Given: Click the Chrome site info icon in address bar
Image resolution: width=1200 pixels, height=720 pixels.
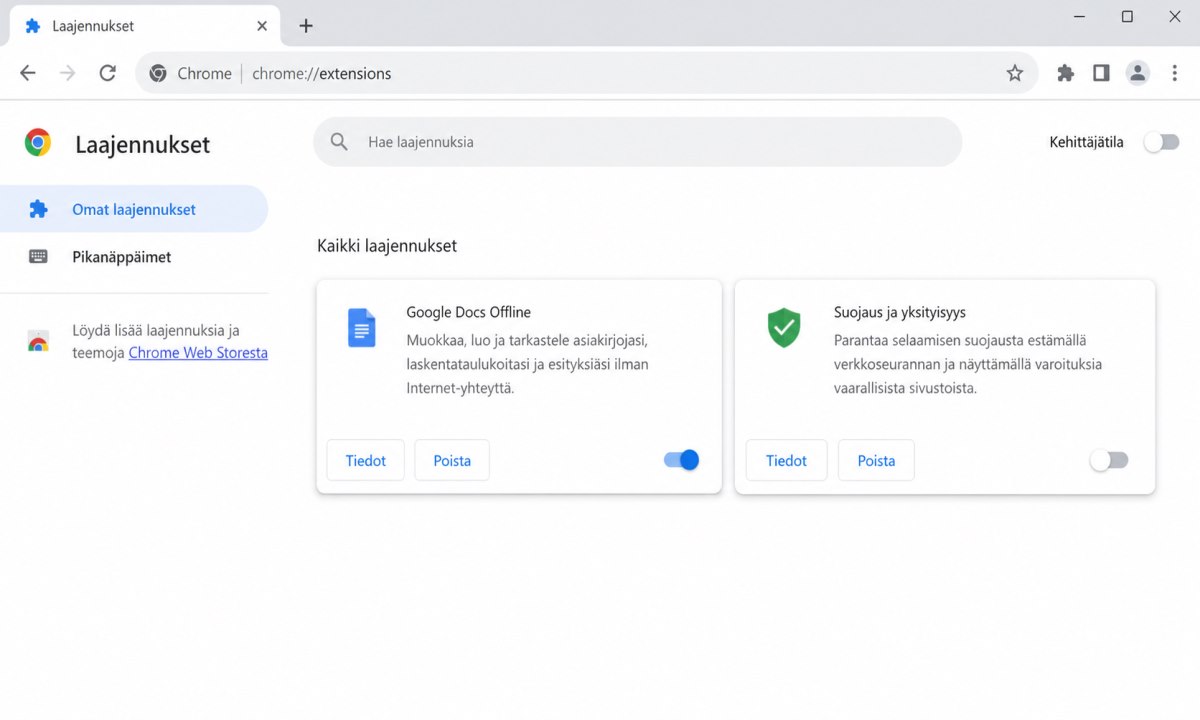Looking at the screenshot, I should pyautogui.click(x=158, y=73).
